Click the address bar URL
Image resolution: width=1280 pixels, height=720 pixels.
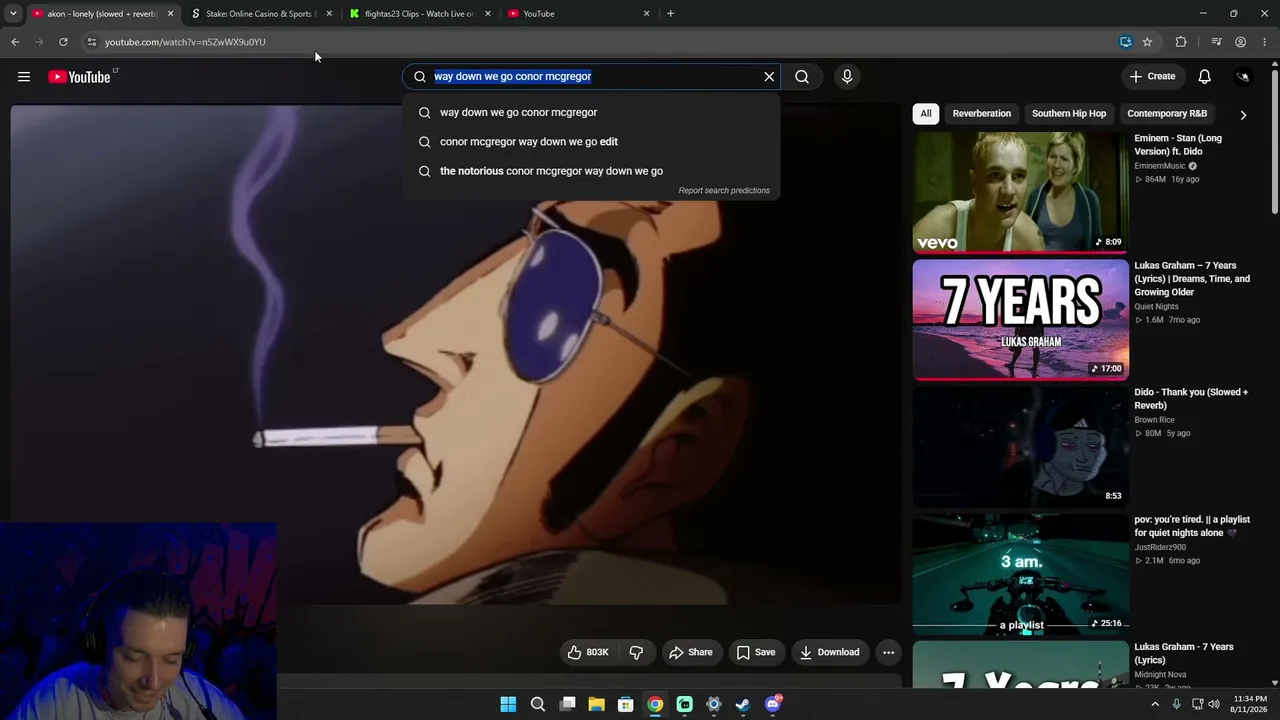[185, 42]
